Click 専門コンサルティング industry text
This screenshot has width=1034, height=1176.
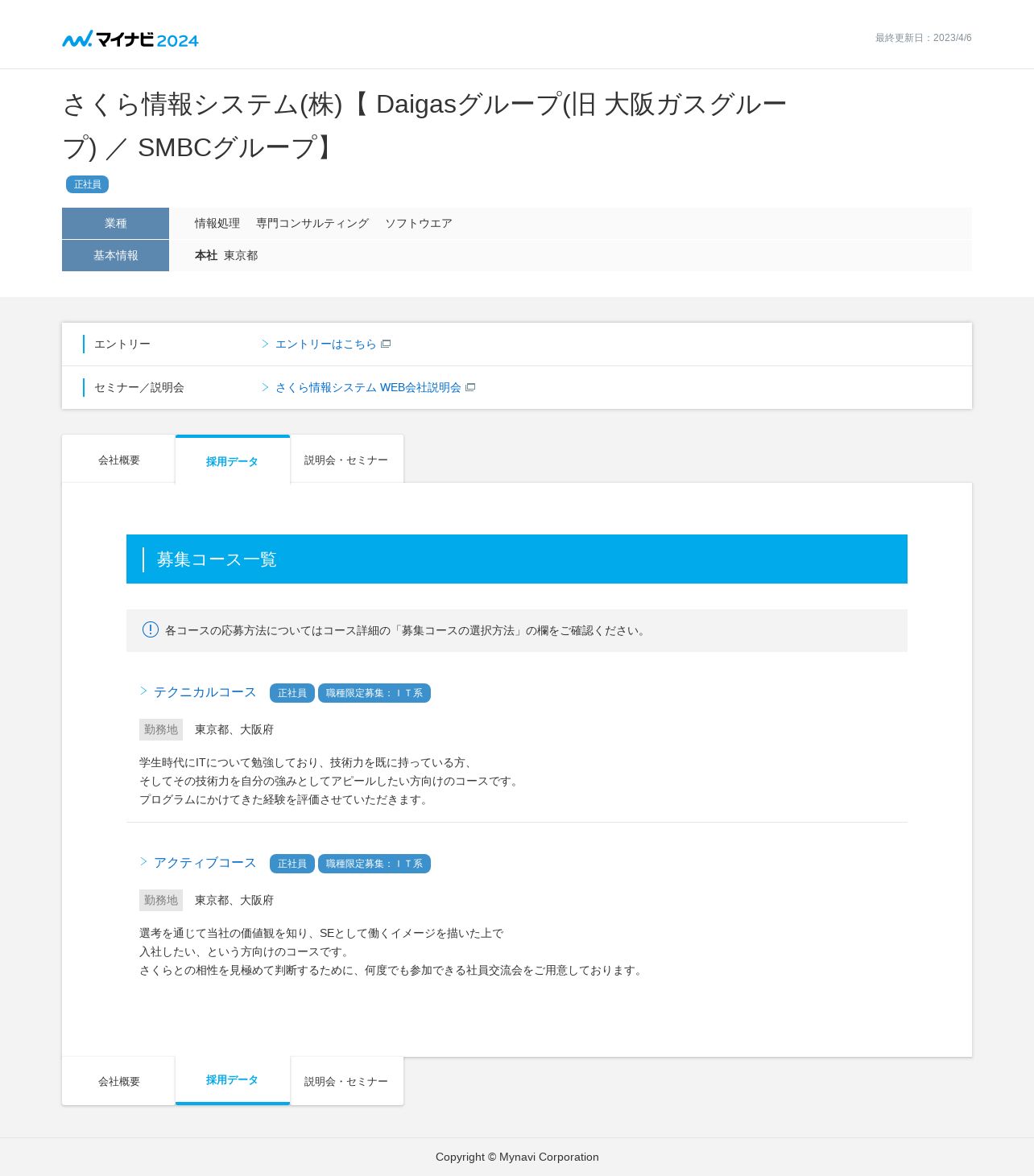[x=312, y=223]
